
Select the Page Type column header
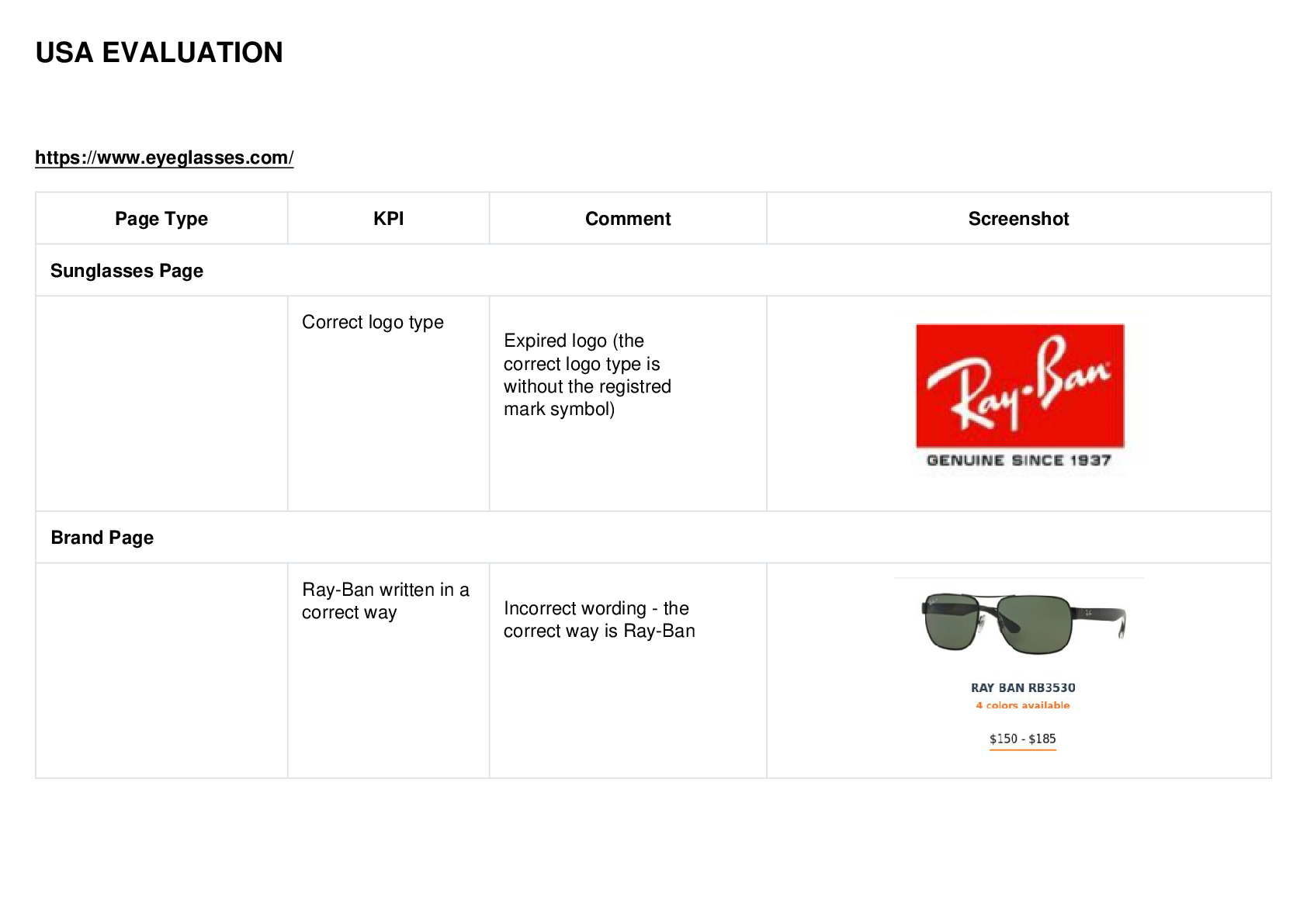[x=161, y=219]
